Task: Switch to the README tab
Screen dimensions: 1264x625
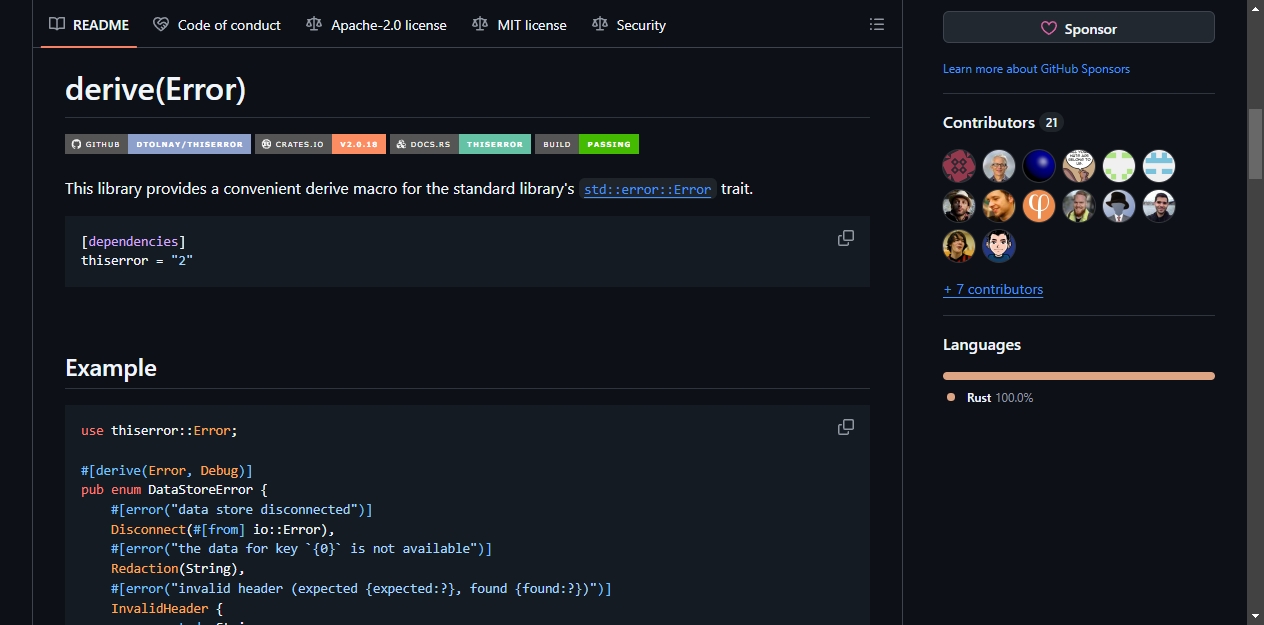Action: (90, 25)
